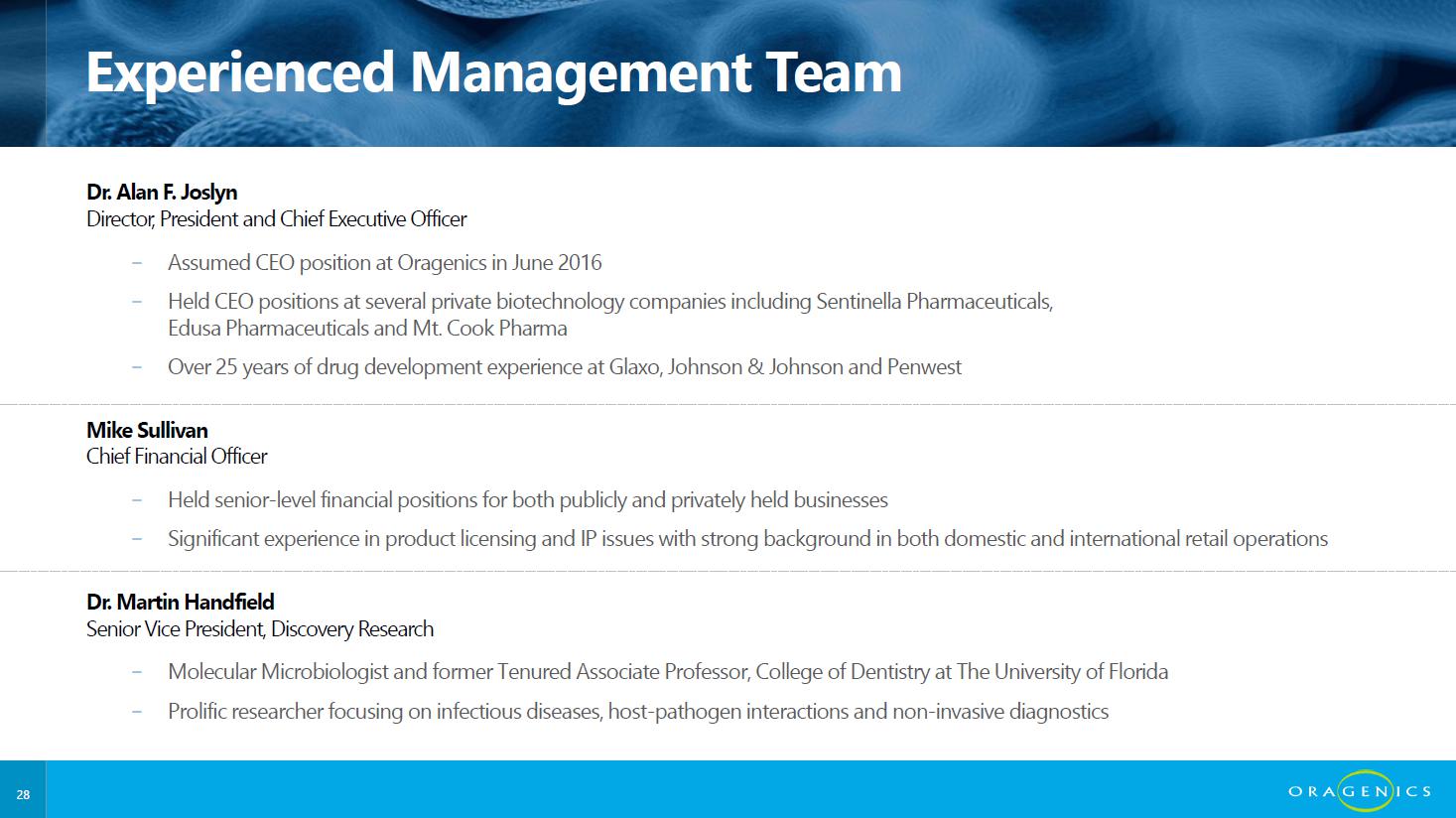The image size is (1456, 818).
Task: Select the 'Held senior-level financial positions' bullet
Action: click(x=527, y=500)
